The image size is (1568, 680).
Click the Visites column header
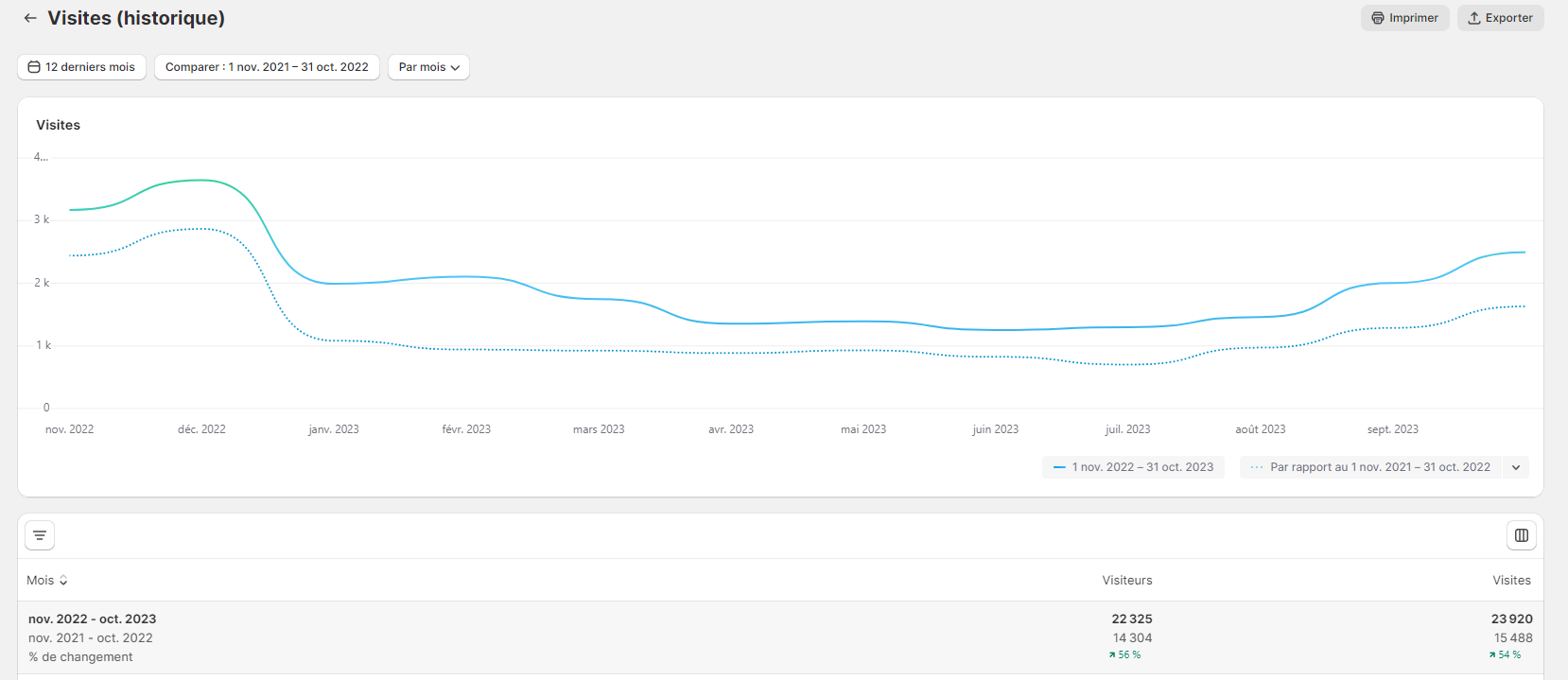[x=1511, y=581]
